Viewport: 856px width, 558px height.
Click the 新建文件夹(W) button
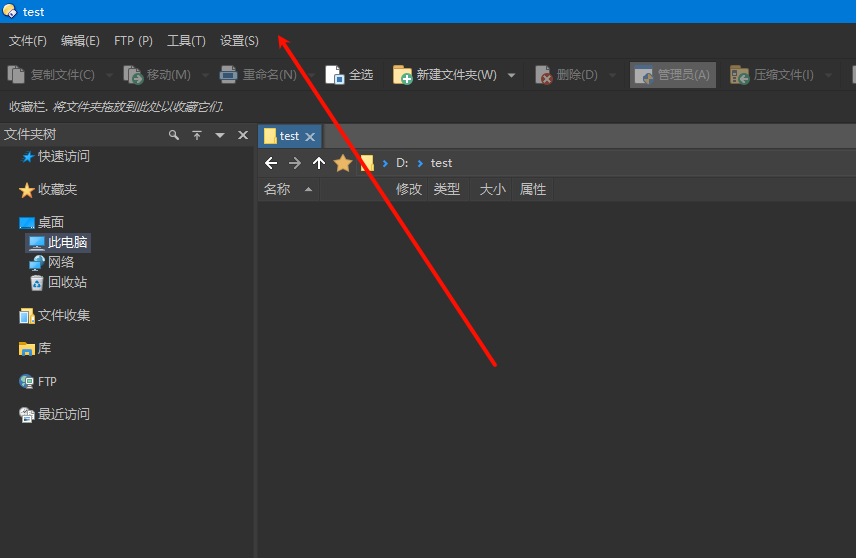pos(445,75)
